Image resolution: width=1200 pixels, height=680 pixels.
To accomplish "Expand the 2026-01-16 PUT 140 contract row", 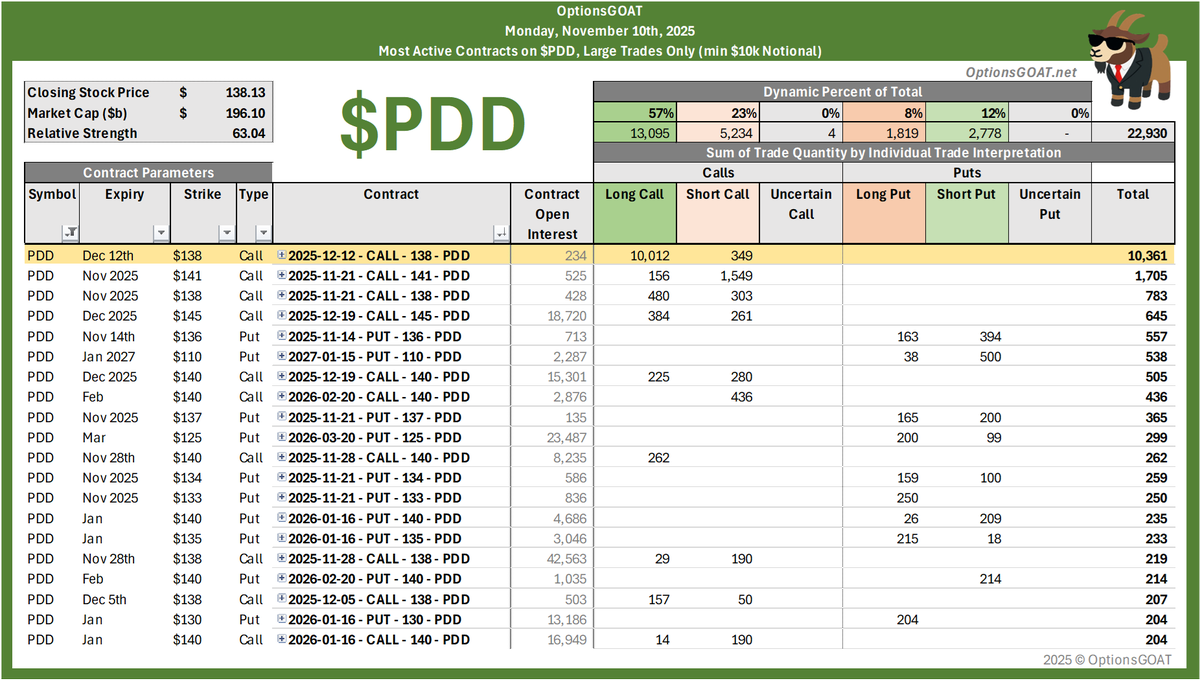I will (282, 519).
